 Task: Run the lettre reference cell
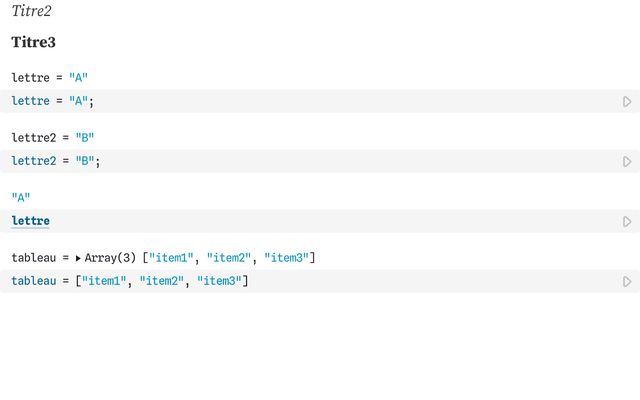(627, 221)
